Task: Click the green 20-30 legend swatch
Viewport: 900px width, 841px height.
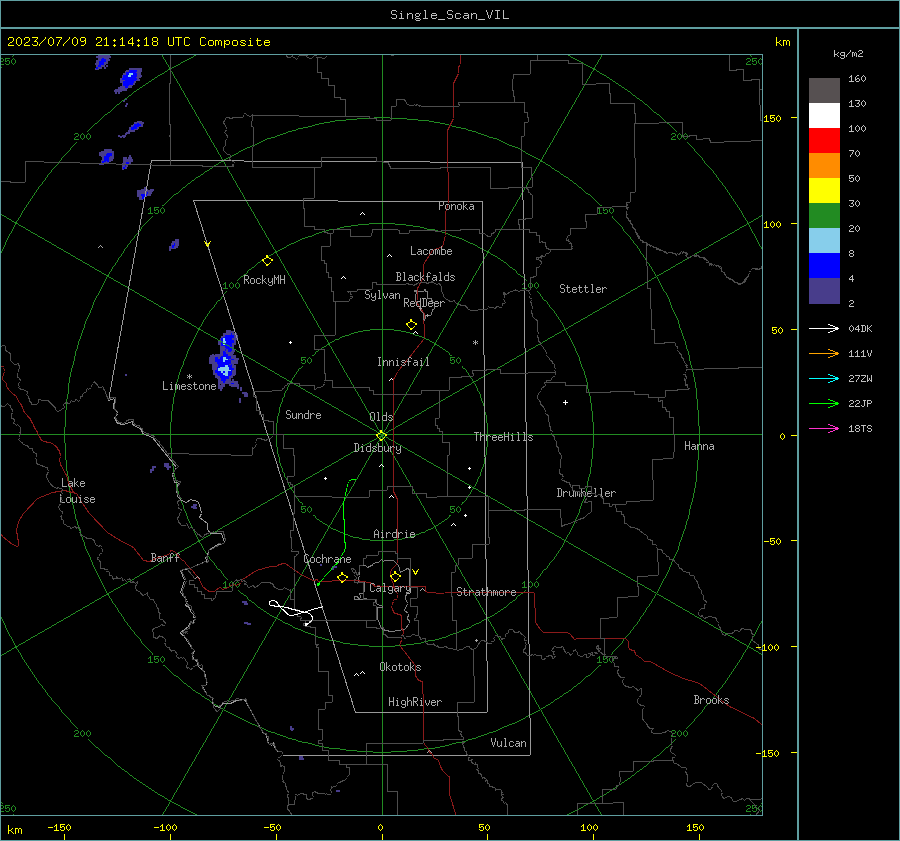Action: (x=824, y=216)
